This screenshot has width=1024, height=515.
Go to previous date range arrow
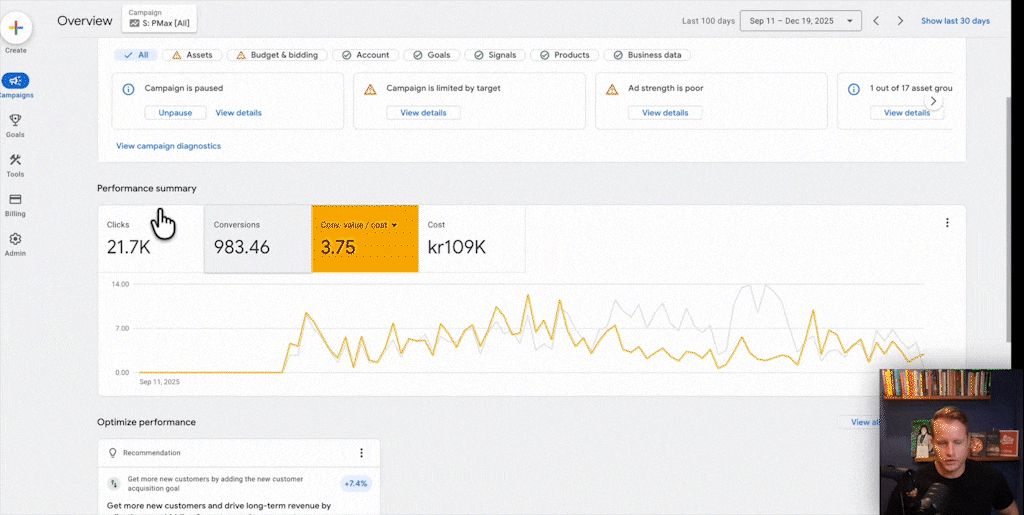pos(876,21)
